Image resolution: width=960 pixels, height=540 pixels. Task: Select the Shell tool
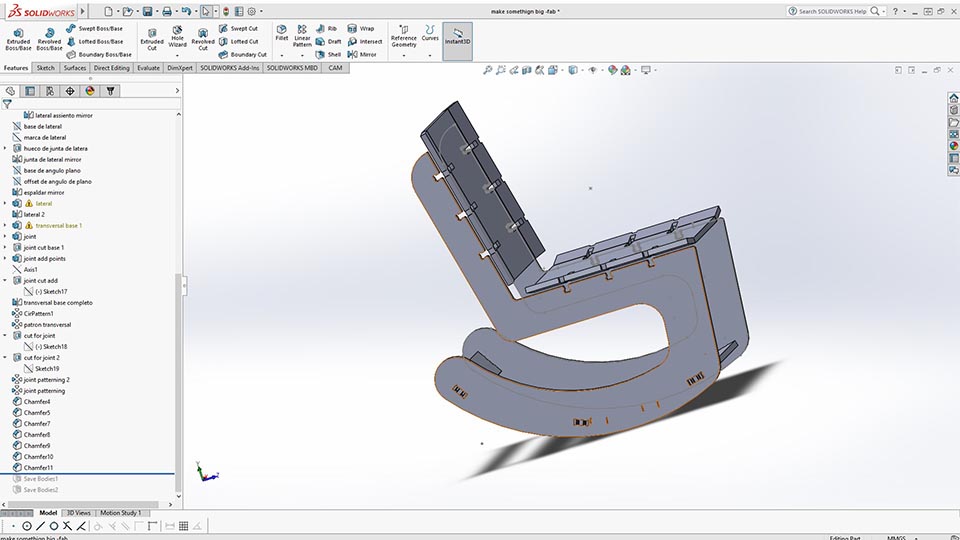tap(328, 54)
